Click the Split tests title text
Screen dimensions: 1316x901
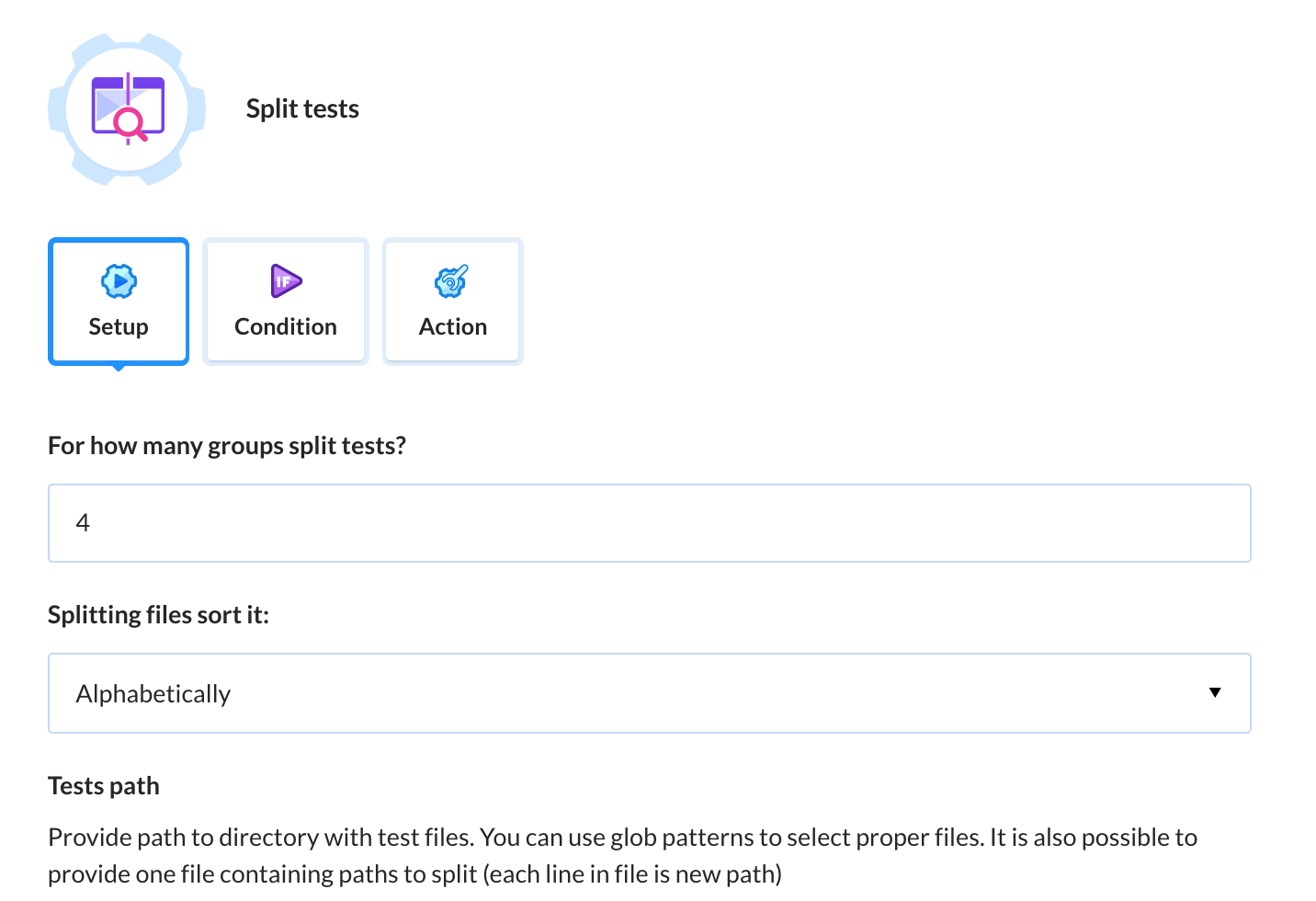302,108
